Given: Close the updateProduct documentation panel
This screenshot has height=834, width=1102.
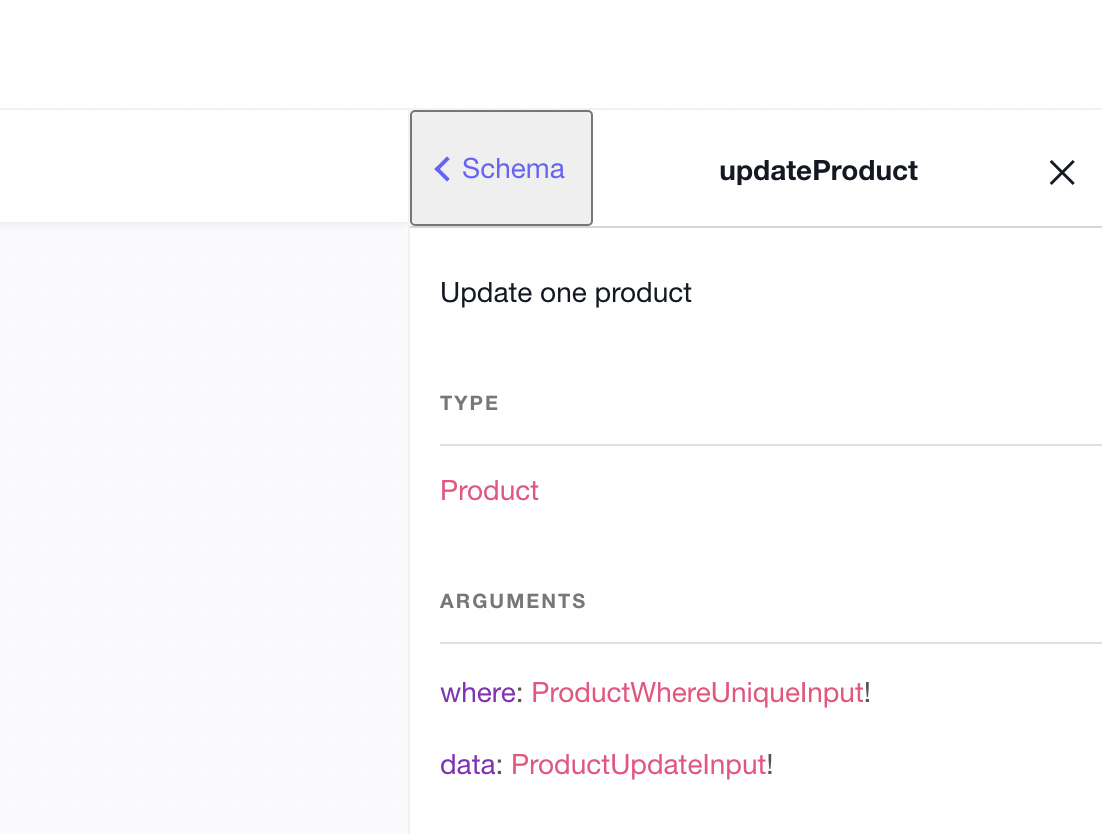Looking at the screenshot, I should click(1061, 173).
